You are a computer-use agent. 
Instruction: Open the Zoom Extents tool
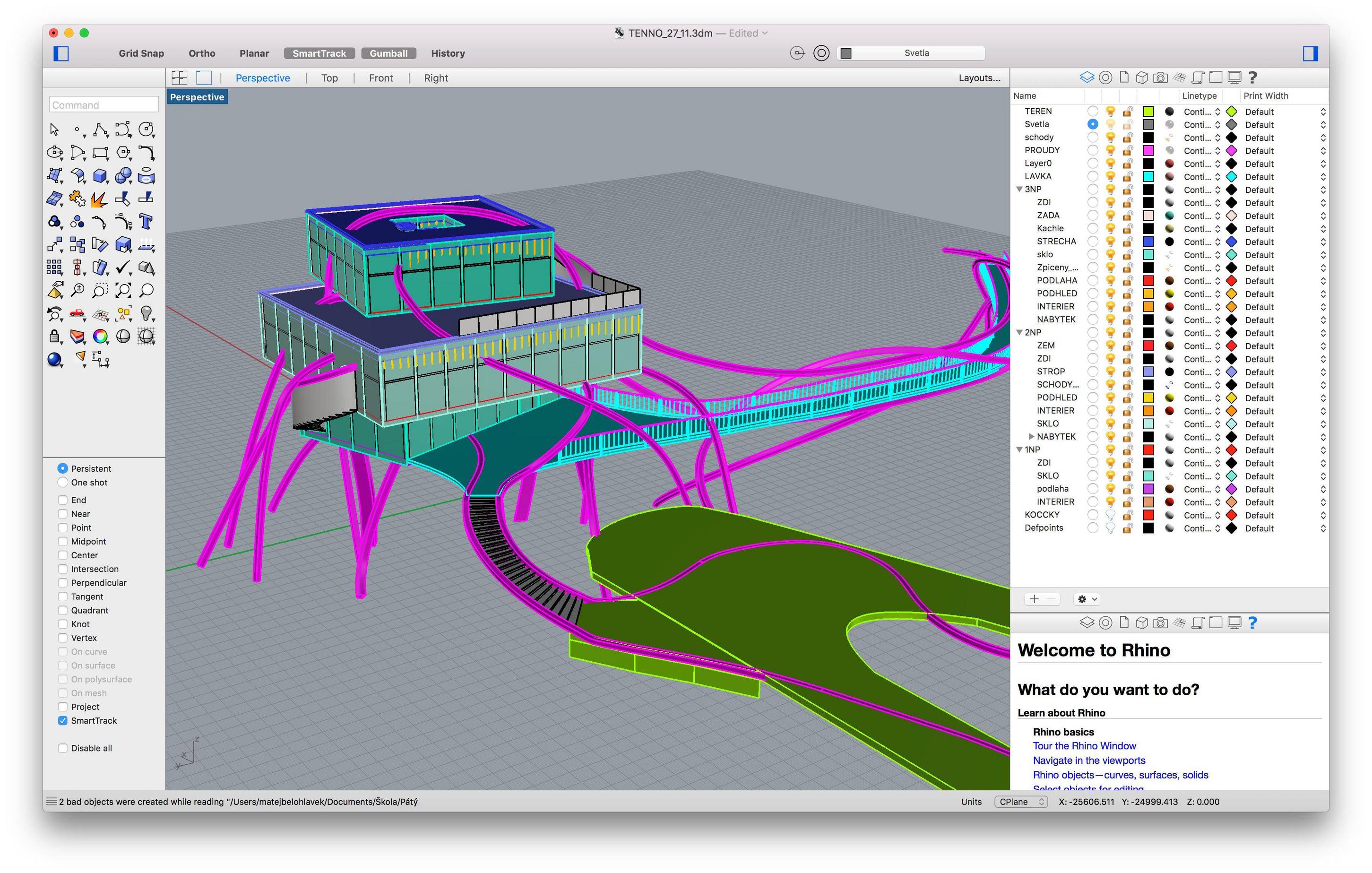123,291
